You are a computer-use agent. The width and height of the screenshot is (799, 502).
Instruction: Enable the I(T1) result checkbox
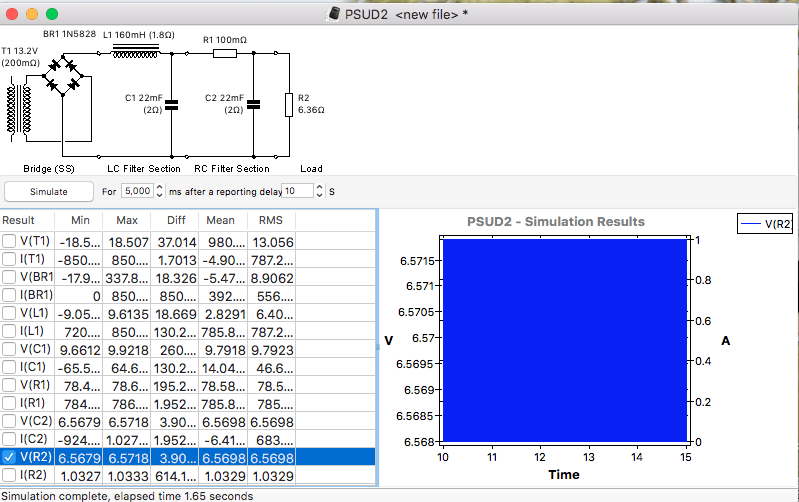9,259
